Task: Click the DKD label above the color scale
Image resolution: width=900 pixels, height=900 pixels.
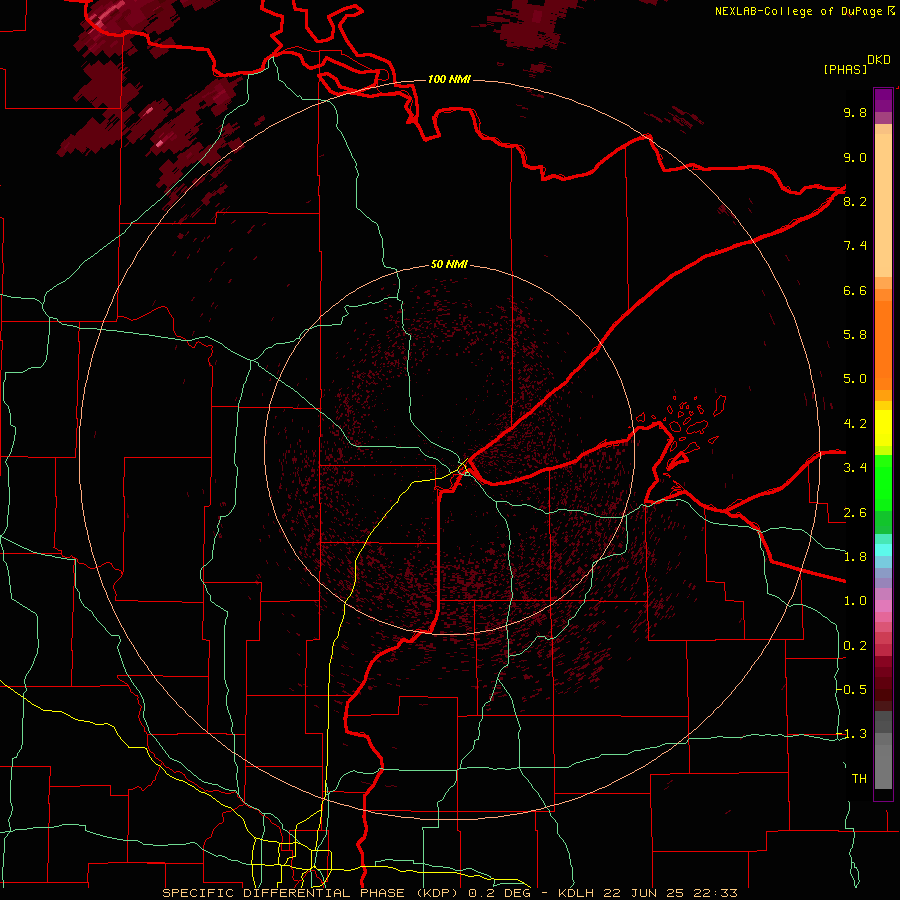Action: 879,60
